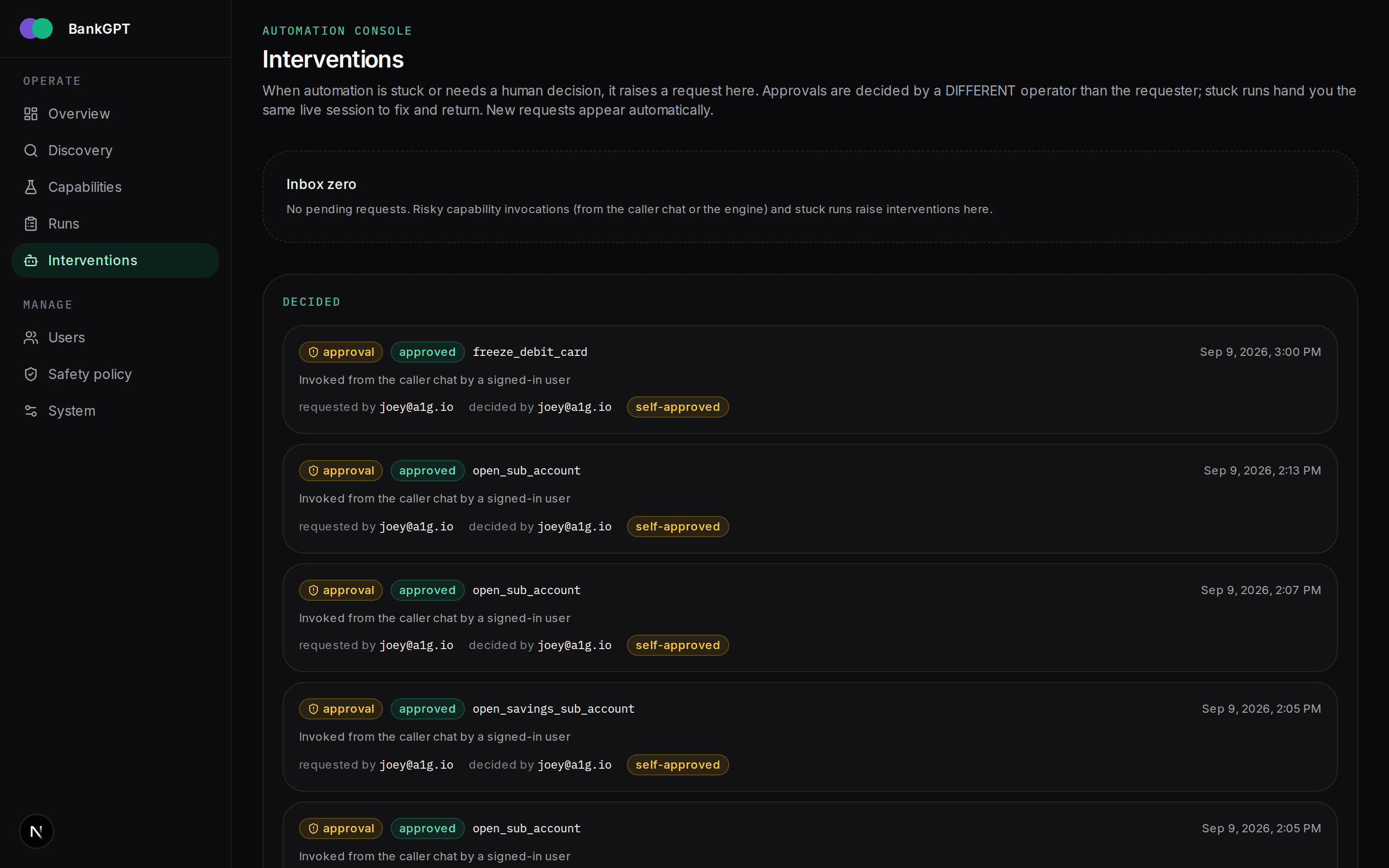Click approved badge on open_sub_account 2:05 PM card

coord(427,828)
